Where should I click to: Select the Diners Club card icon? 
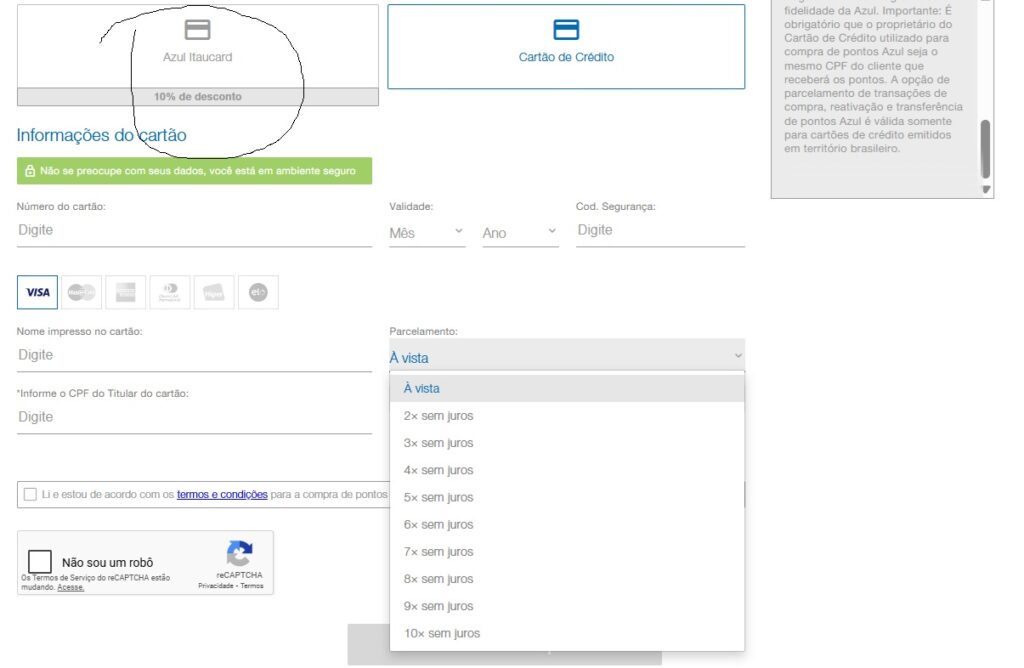[170, 292]
